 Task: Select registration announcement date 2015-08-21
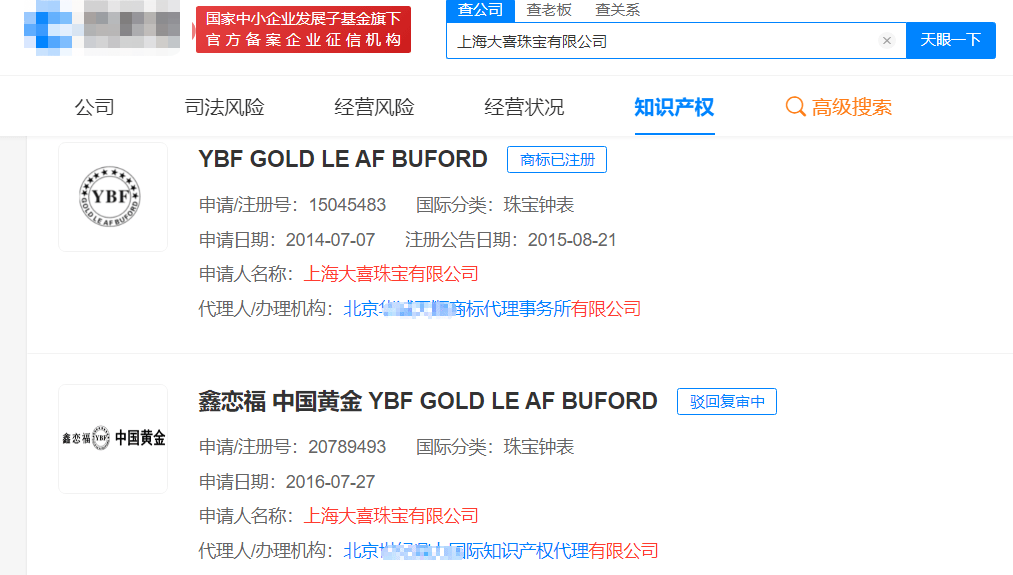[572, 240]
